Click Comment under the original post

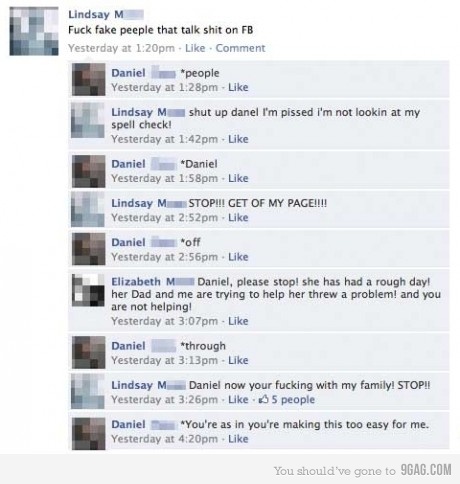point(240,48)
